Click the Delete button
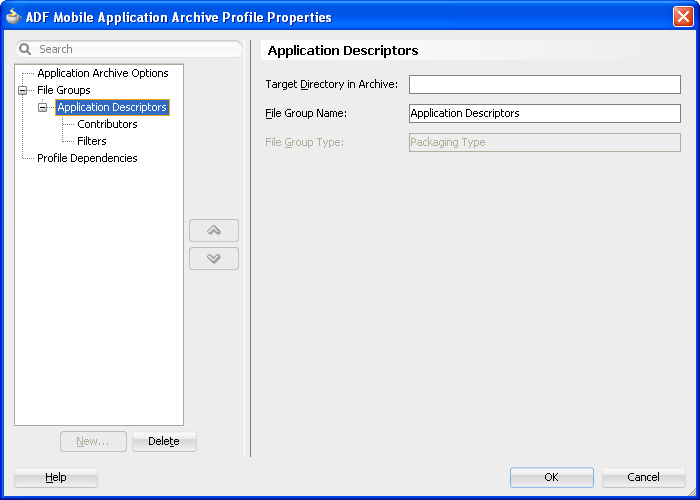 (x=164, y=442)
